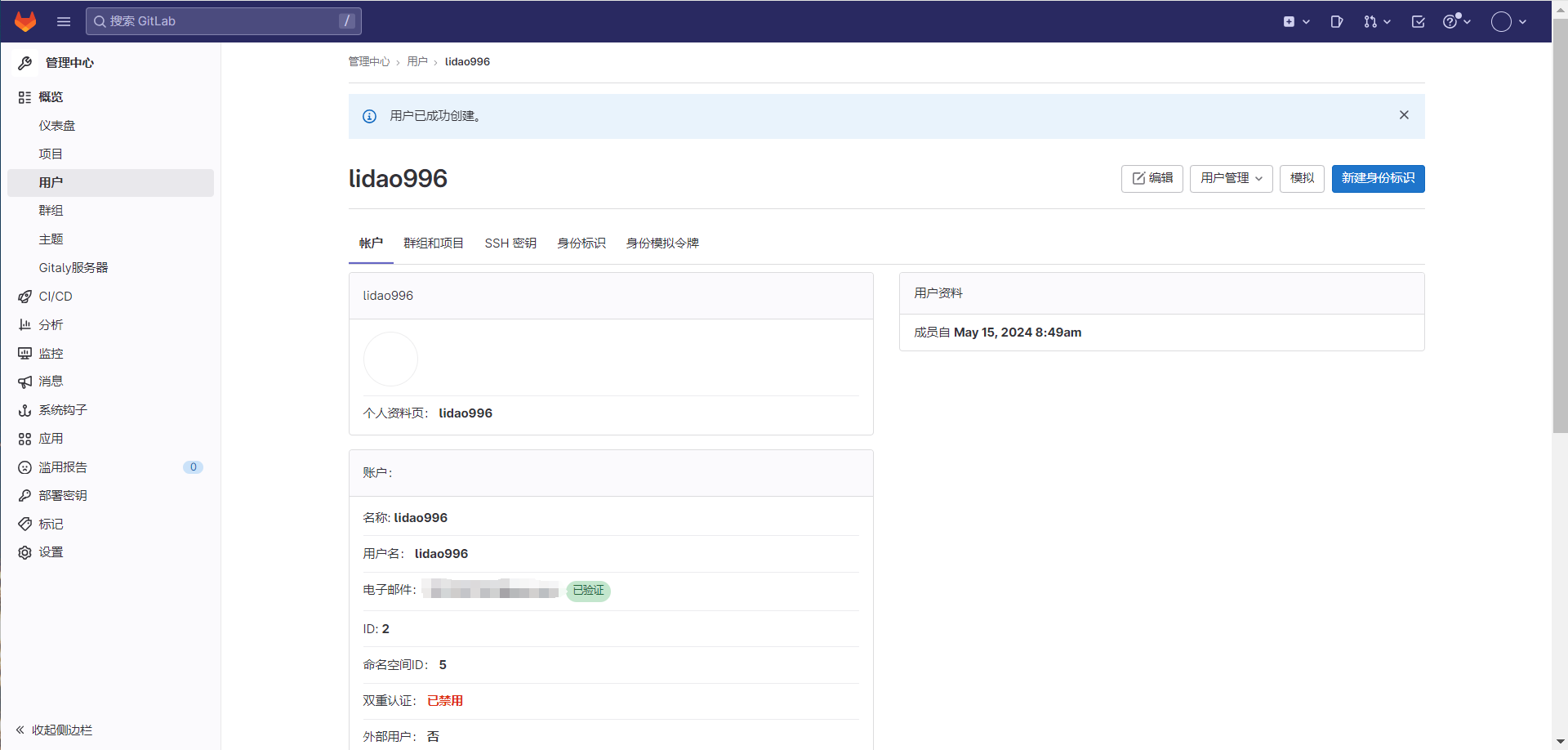Viewport: 1568px width, 750px height.
Task: Open the help question mark icon
Action: click(x=1450, y=22)
